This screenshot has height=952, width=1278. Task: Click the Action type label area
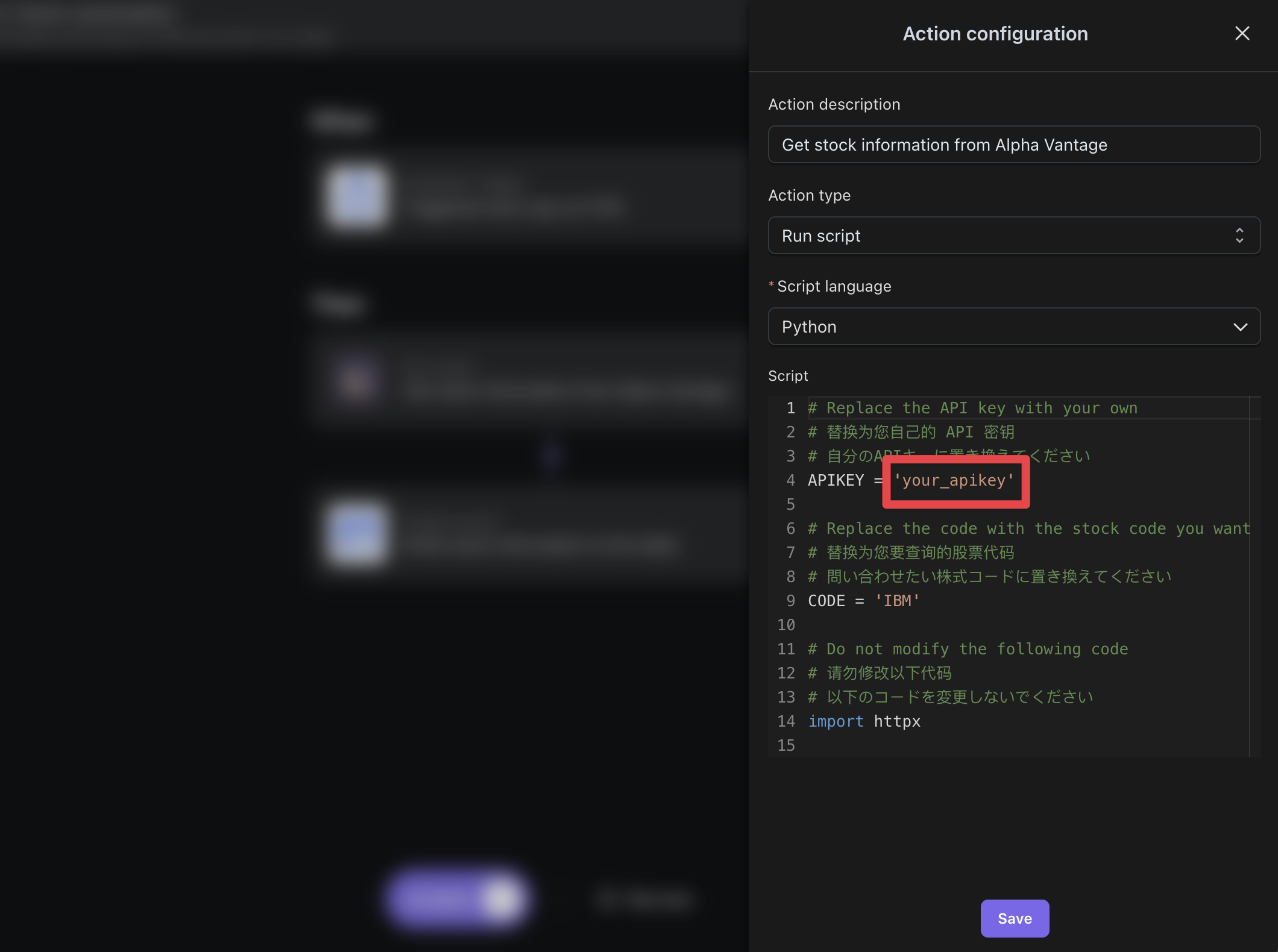808,195
